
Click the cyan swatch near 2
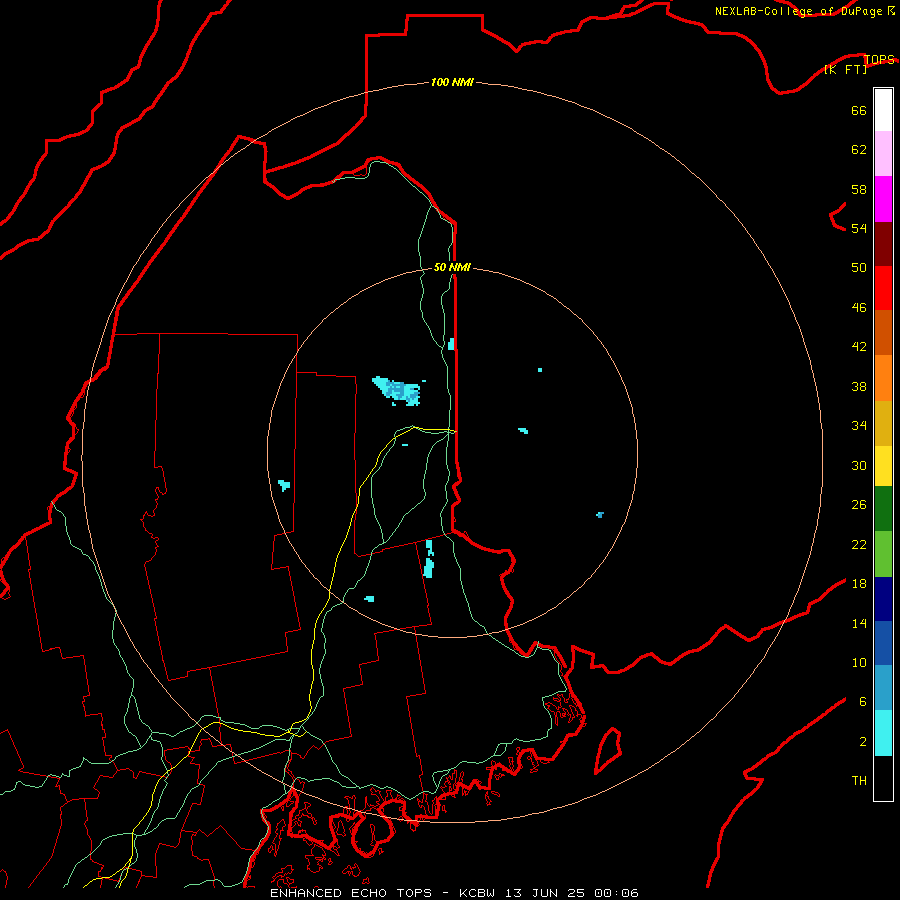[883, 733]
